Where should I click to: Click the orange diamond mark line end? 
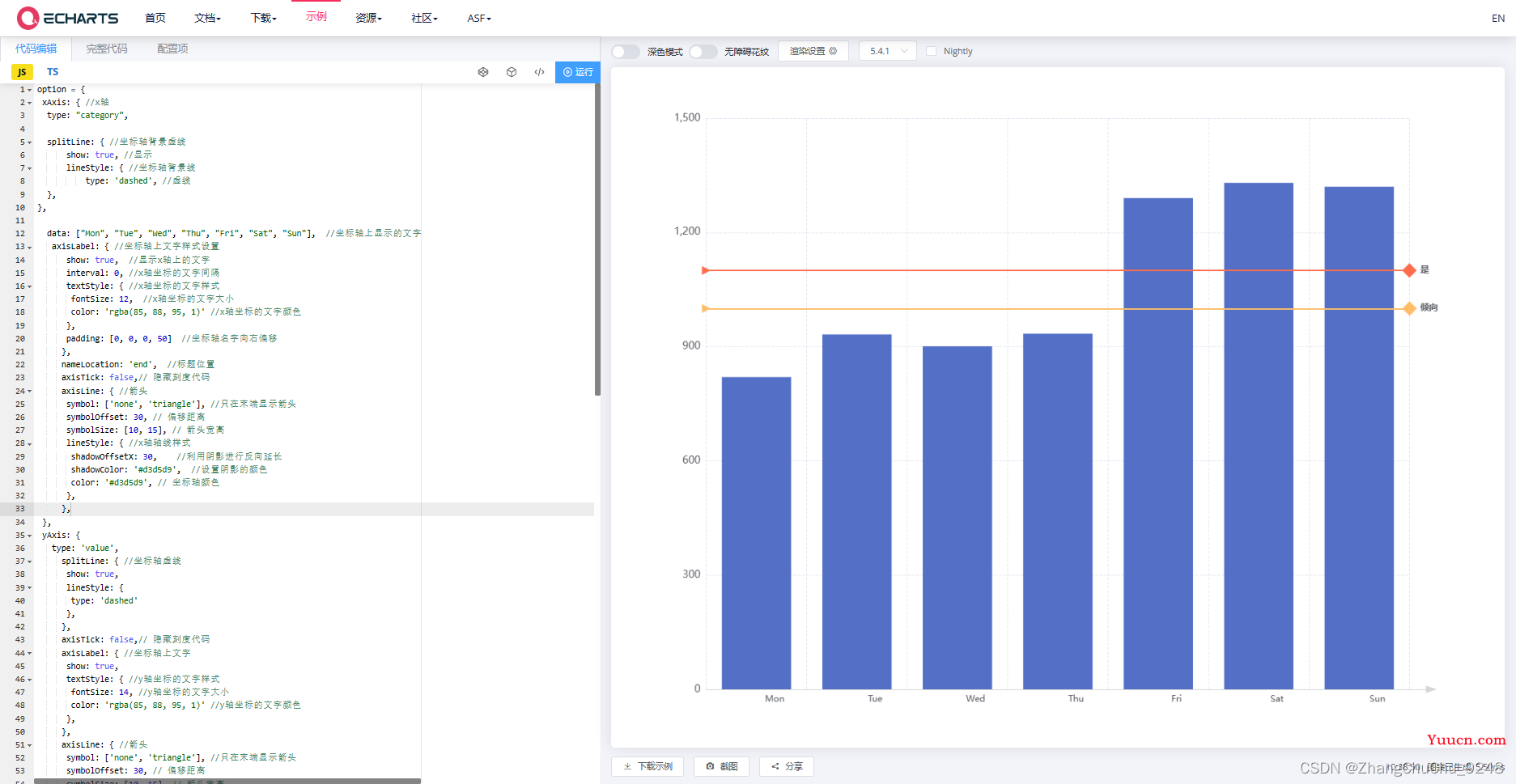[1409, 308]
